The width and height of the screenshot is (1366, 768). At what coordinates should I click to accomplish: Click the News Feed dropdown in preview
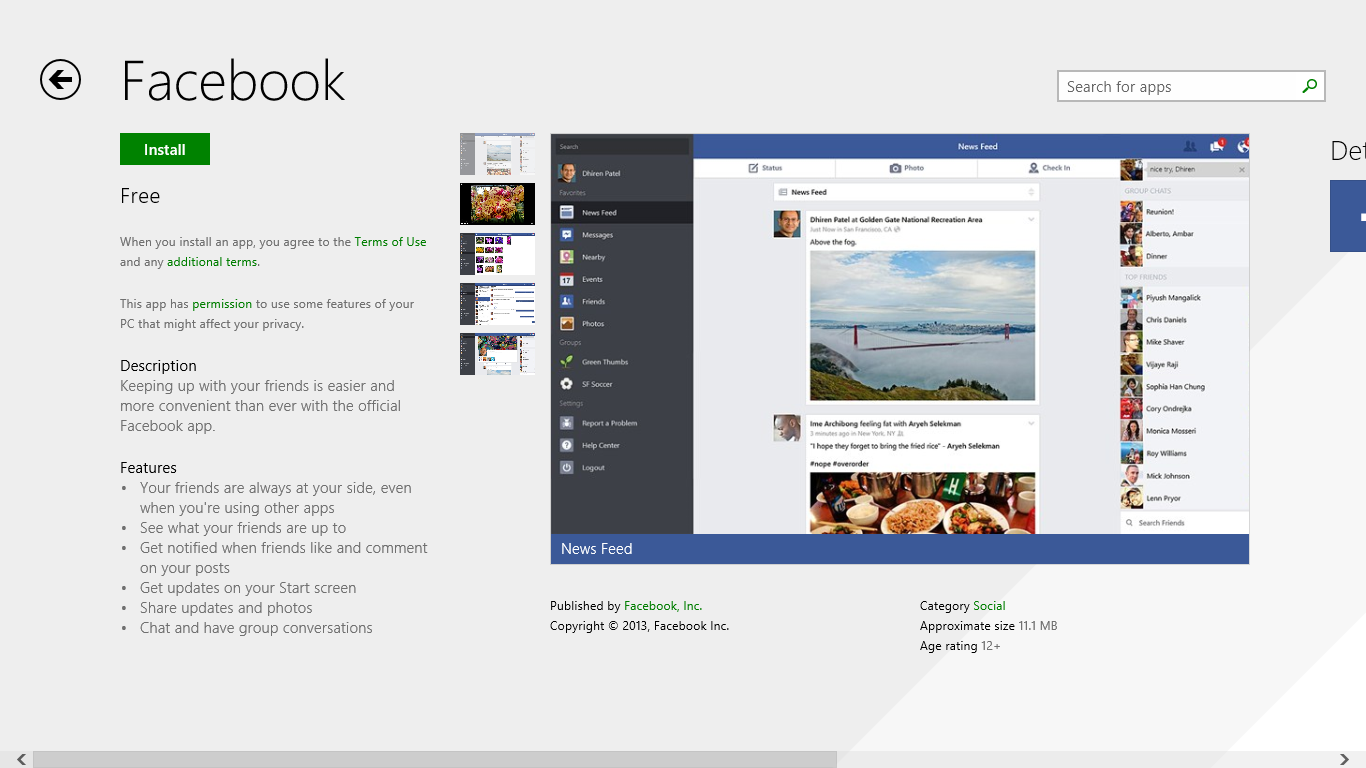(x=907, y=192)
